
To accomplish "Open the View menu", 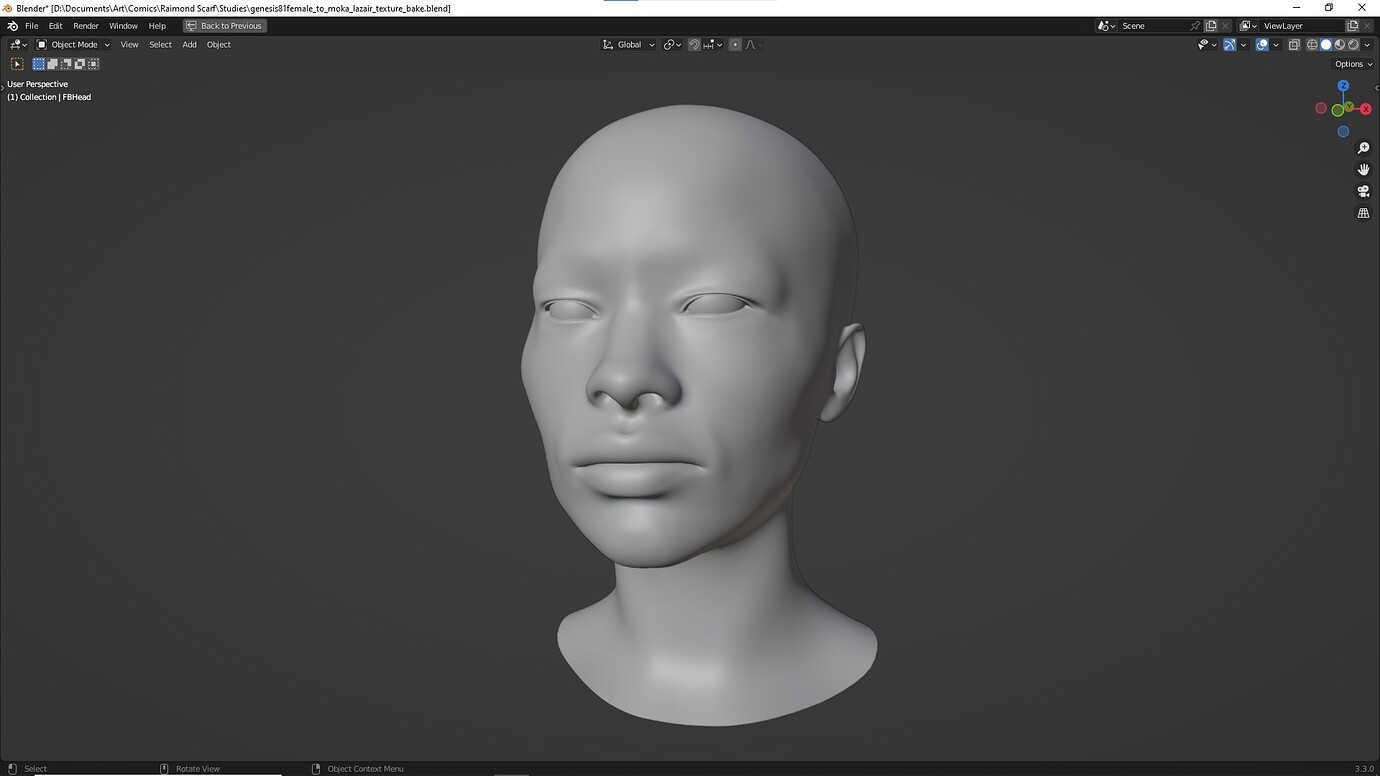I will point(129,44).
